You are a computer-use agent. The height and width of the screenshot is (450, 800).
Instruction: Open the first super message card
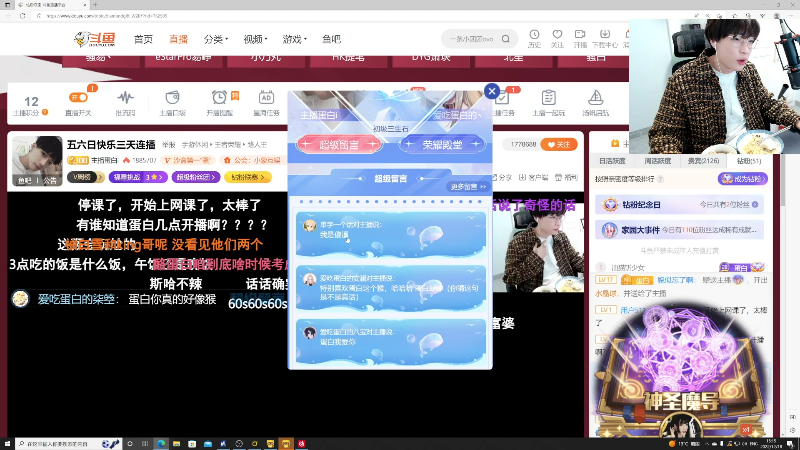390,235
